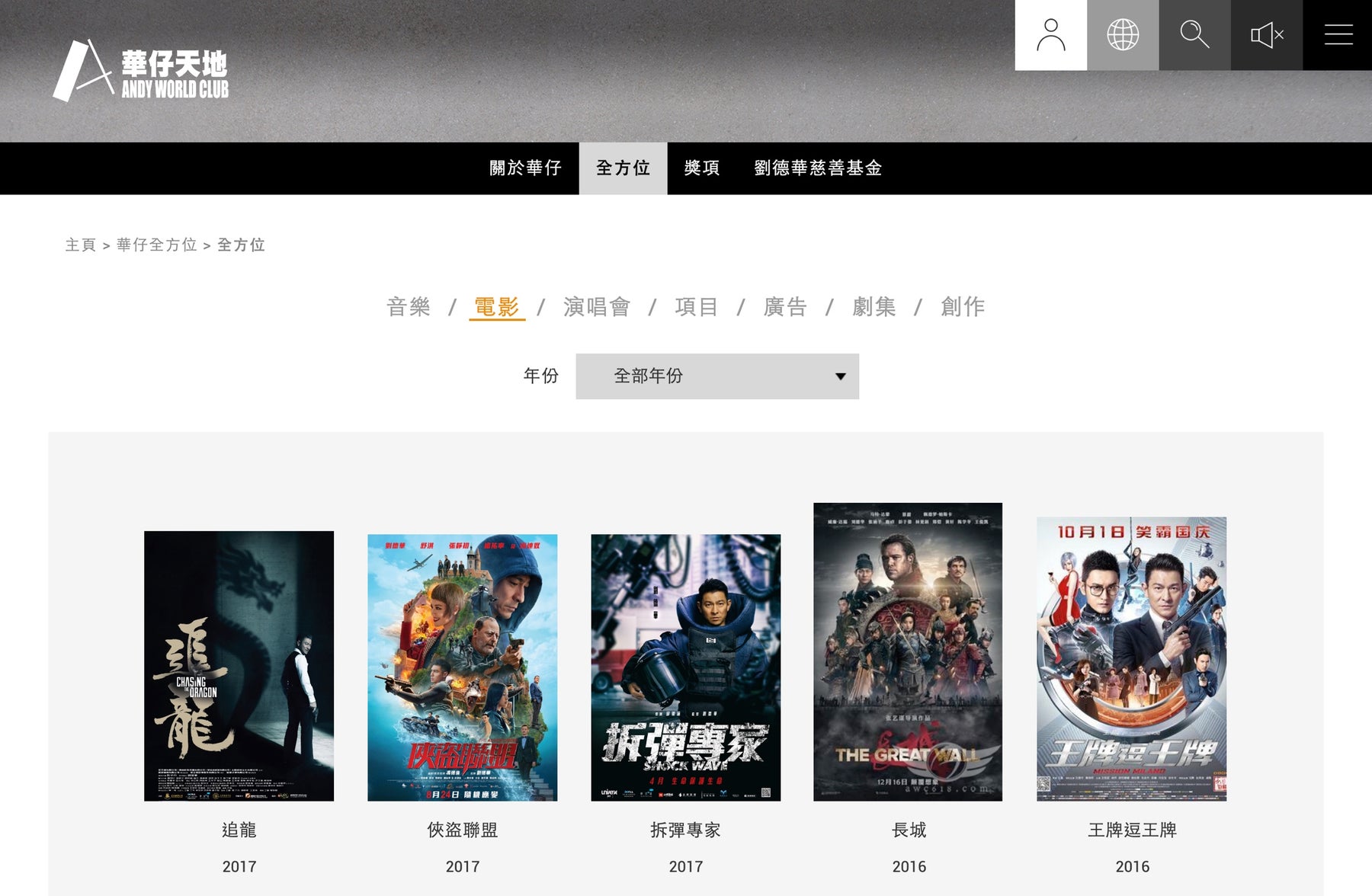The height and width of the screenshot is (896, 1372).
Task: Switch to the 廣告 category tab
Action: pyautogui.click(x=785, y=306)
